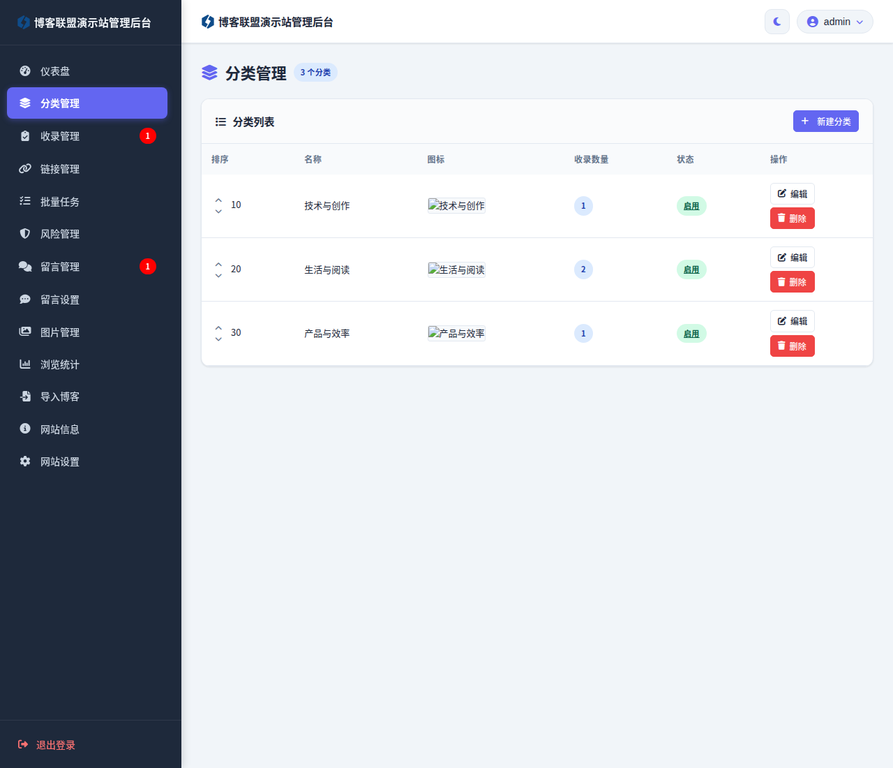
Task: Click the logout arrow icon beside 退出登录
Action: point(23,744)
